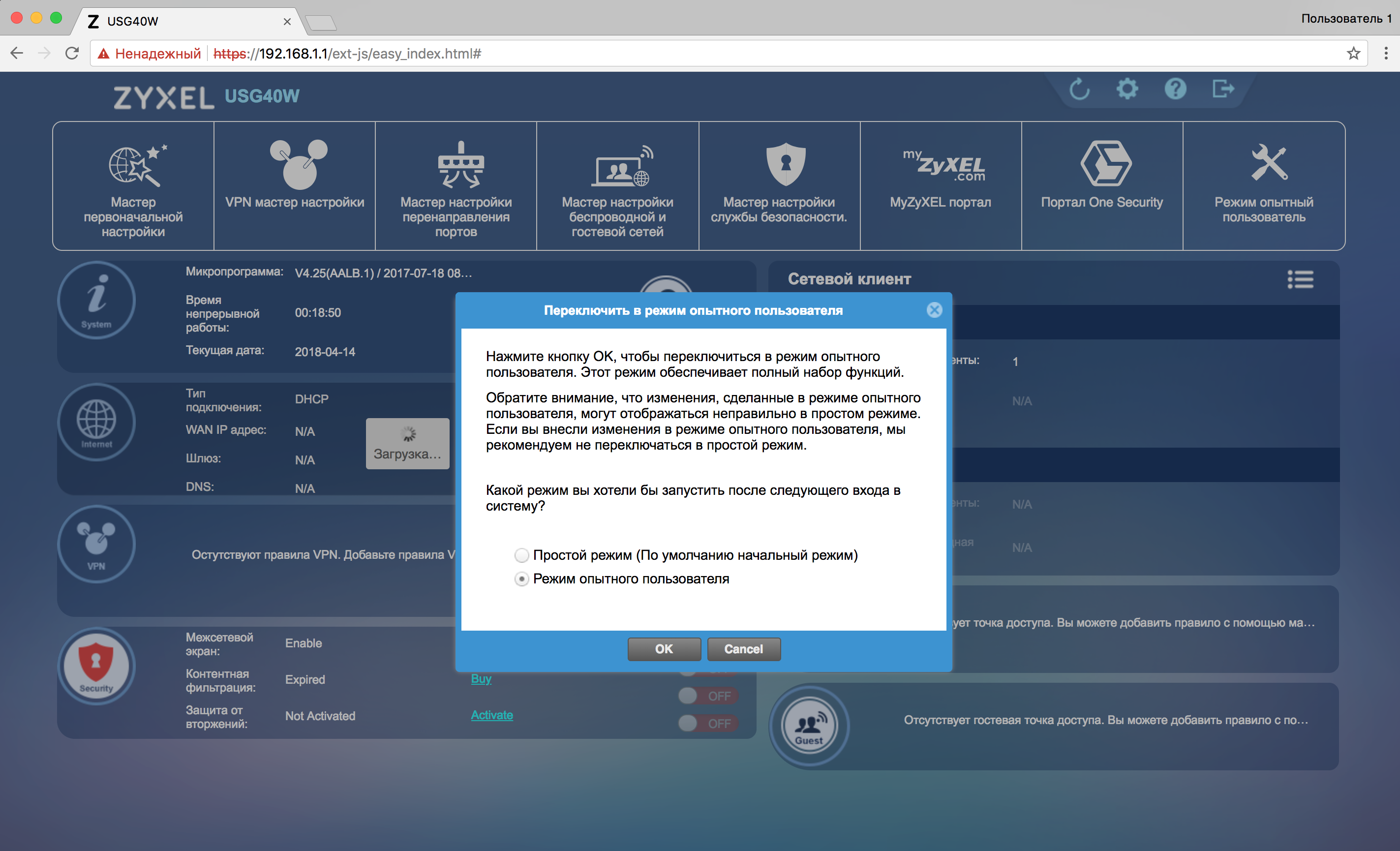Confirm the dialog with the OK button
Screen dimensions: 1400x851
[x=664, y=649]
